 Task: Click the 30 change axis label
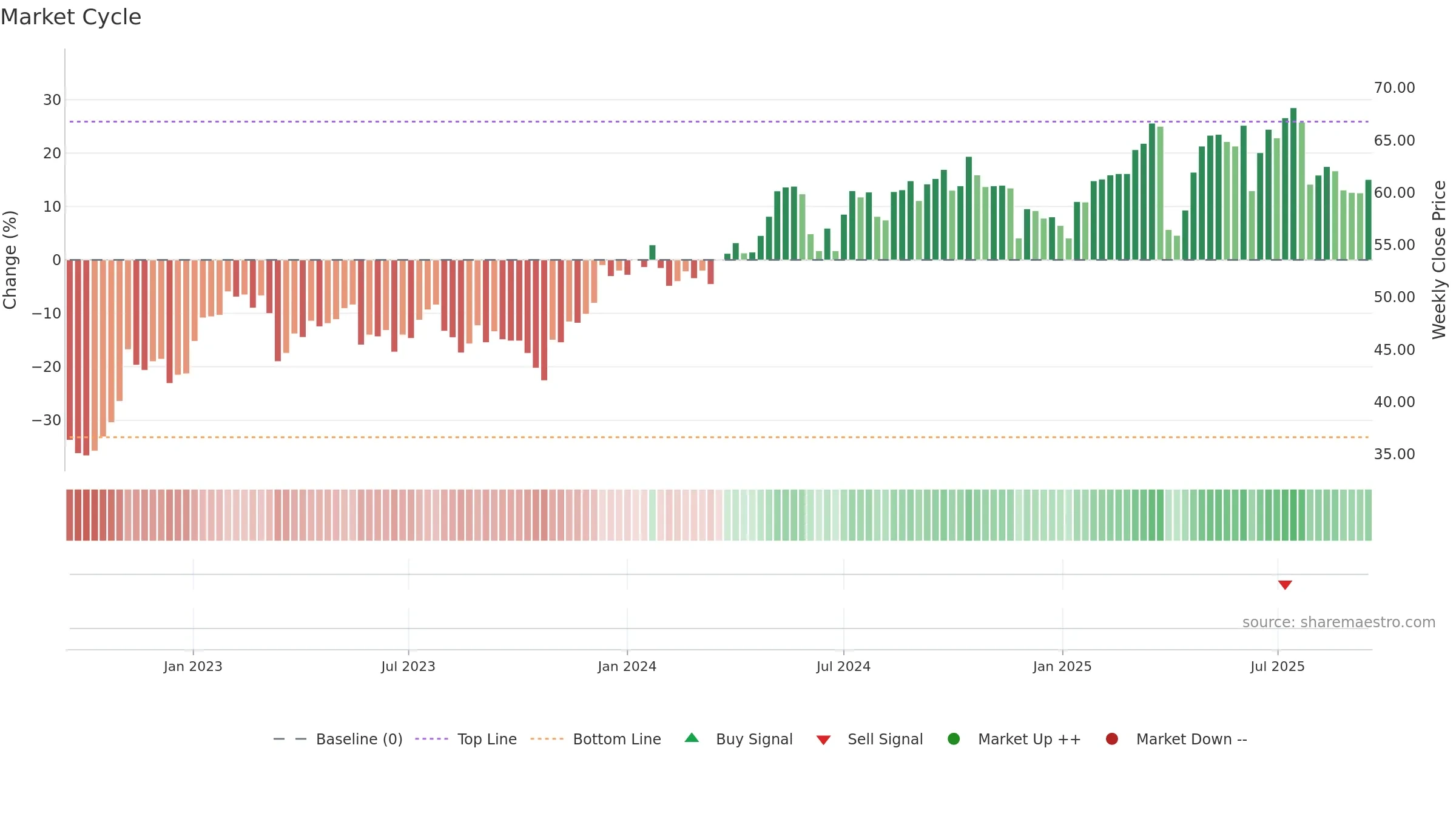(x=52, y=99)
